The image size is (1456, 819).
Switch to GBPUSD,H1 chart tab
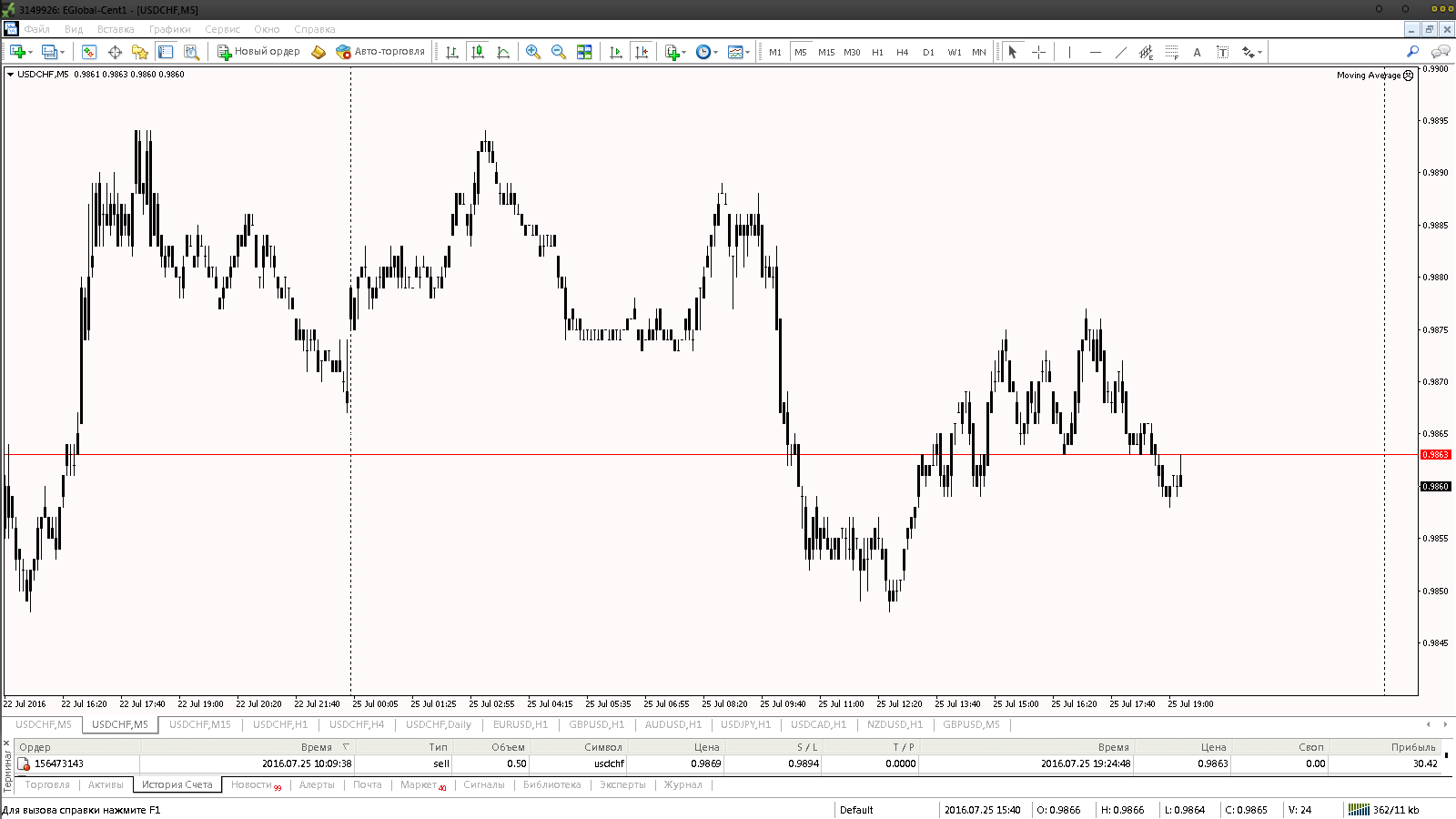(x=597, y=724)
